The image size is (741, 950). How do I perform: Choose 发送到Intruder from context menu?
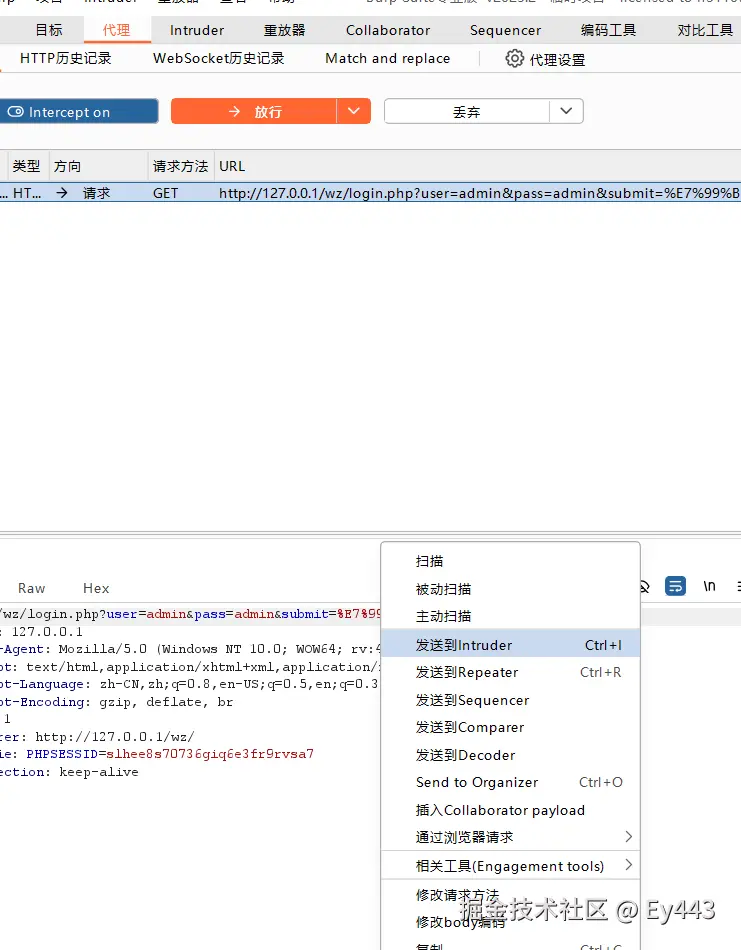tap(510, 645)
